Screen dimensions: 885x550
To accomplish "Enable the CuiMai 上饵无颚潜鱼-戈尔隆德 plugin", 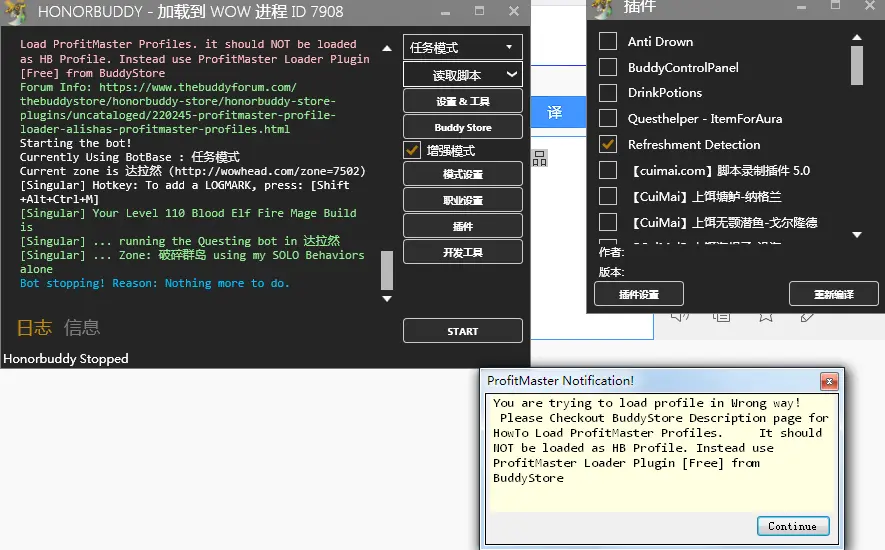I will pyautogui.click(x=608, y=222).
